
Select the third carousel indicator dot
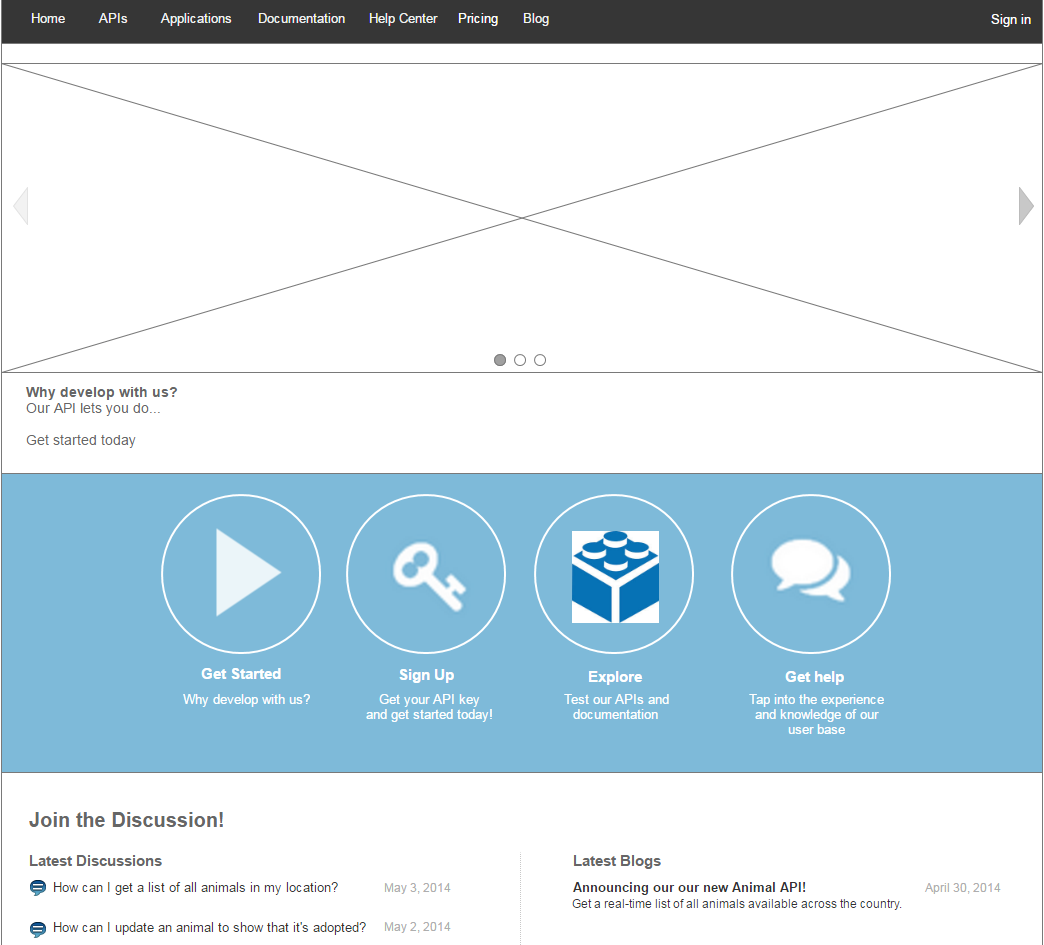(540, 360)
